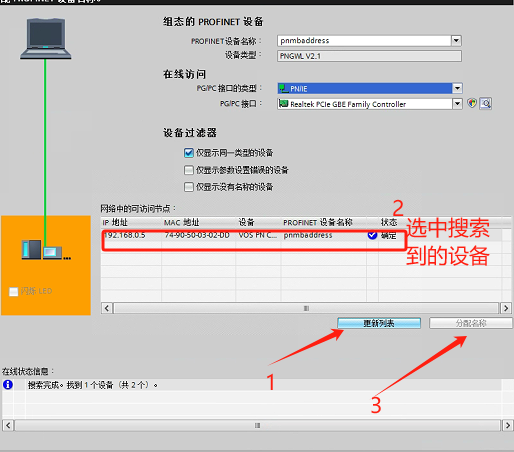Toggle the 闪烁 LED checkbox
The height and width of the screenshot is (452, 514).
pyautogui.click(x=14, y=292)
